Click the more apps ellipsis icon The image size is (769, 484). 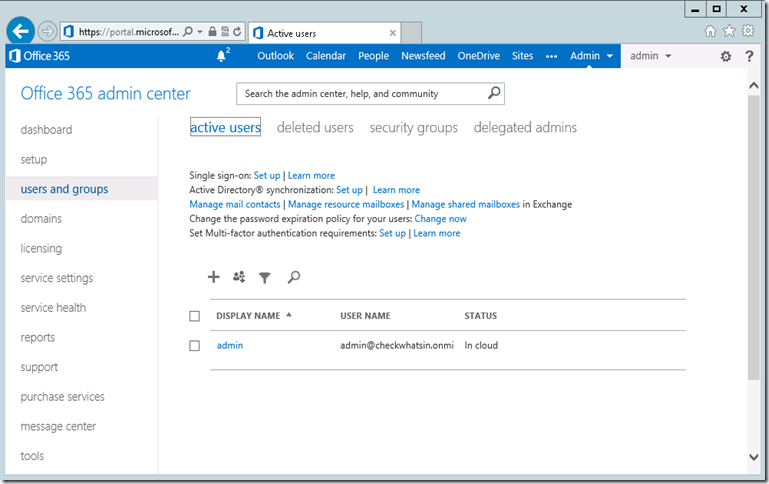tap(551, 56)
